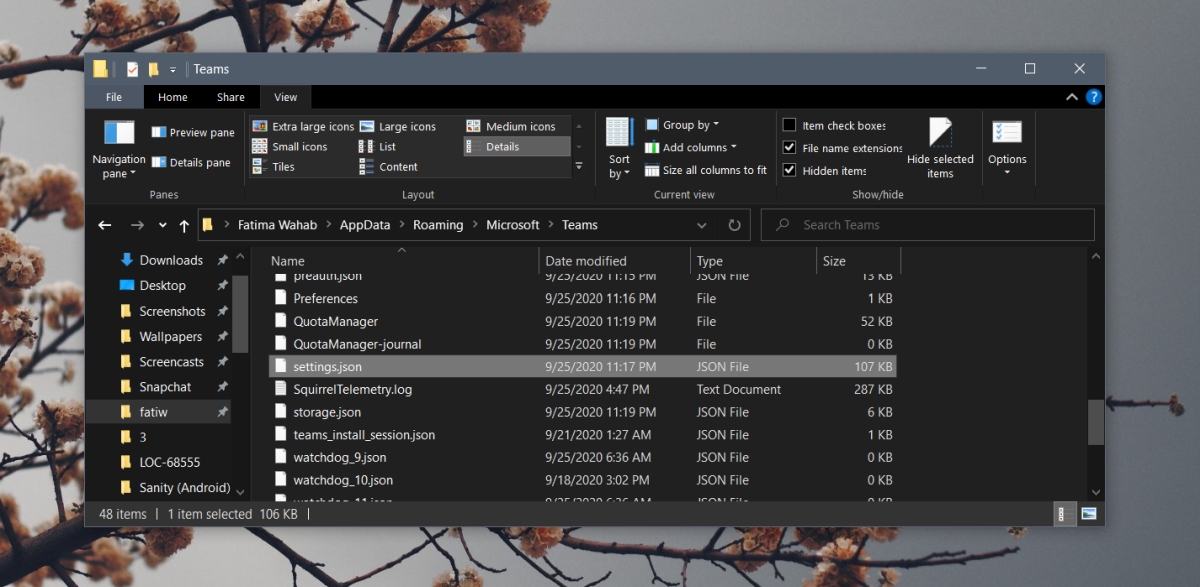Image resolution: width=1200 pixels, height=587 pixels.
Task: Open the Help question mark icon
Action: tap(1093, 97)
